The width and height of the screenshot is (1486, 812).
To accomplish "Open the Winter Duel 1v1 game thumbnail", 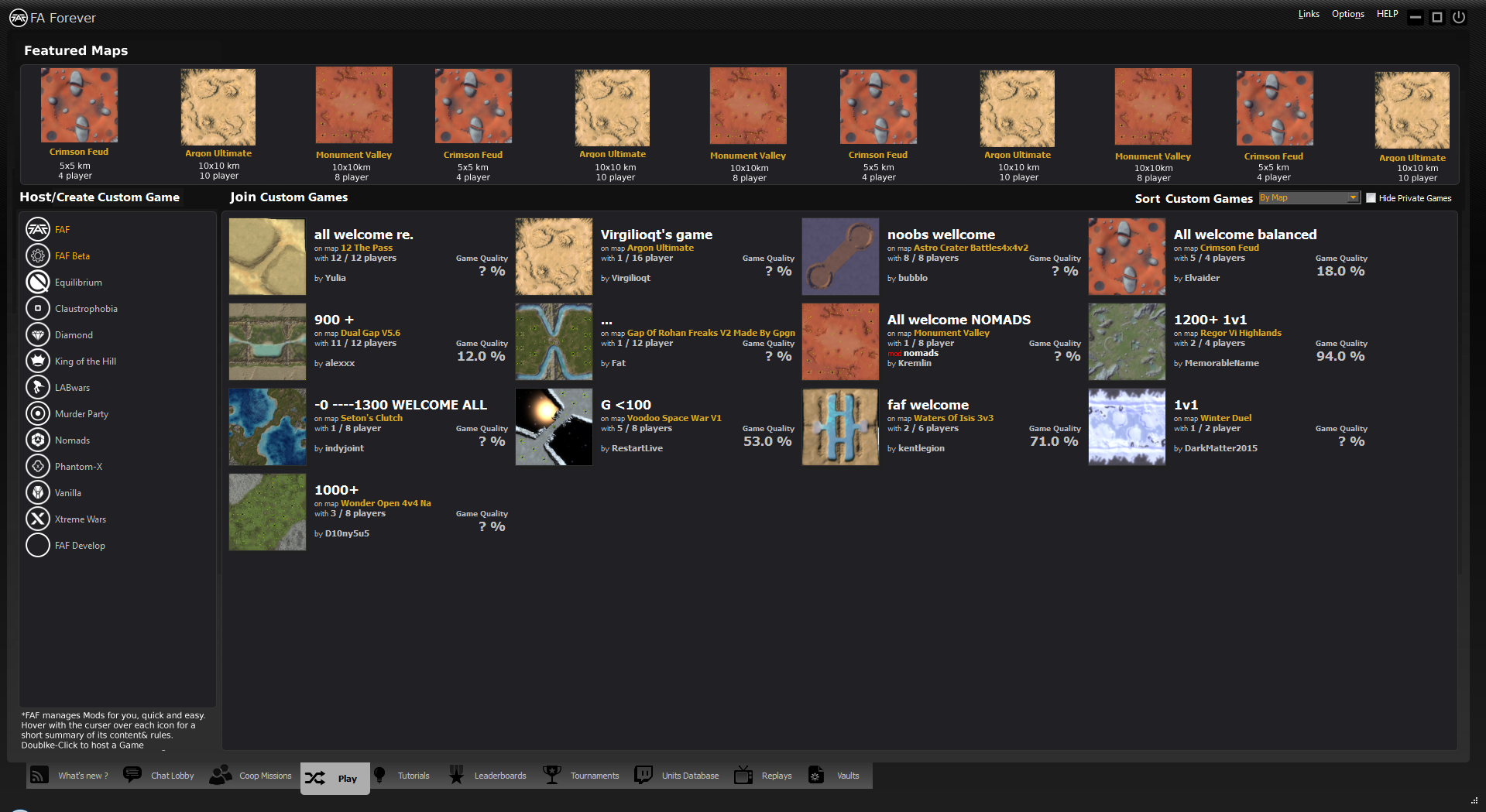I will pyautogui.click(x=1126, y=427).
